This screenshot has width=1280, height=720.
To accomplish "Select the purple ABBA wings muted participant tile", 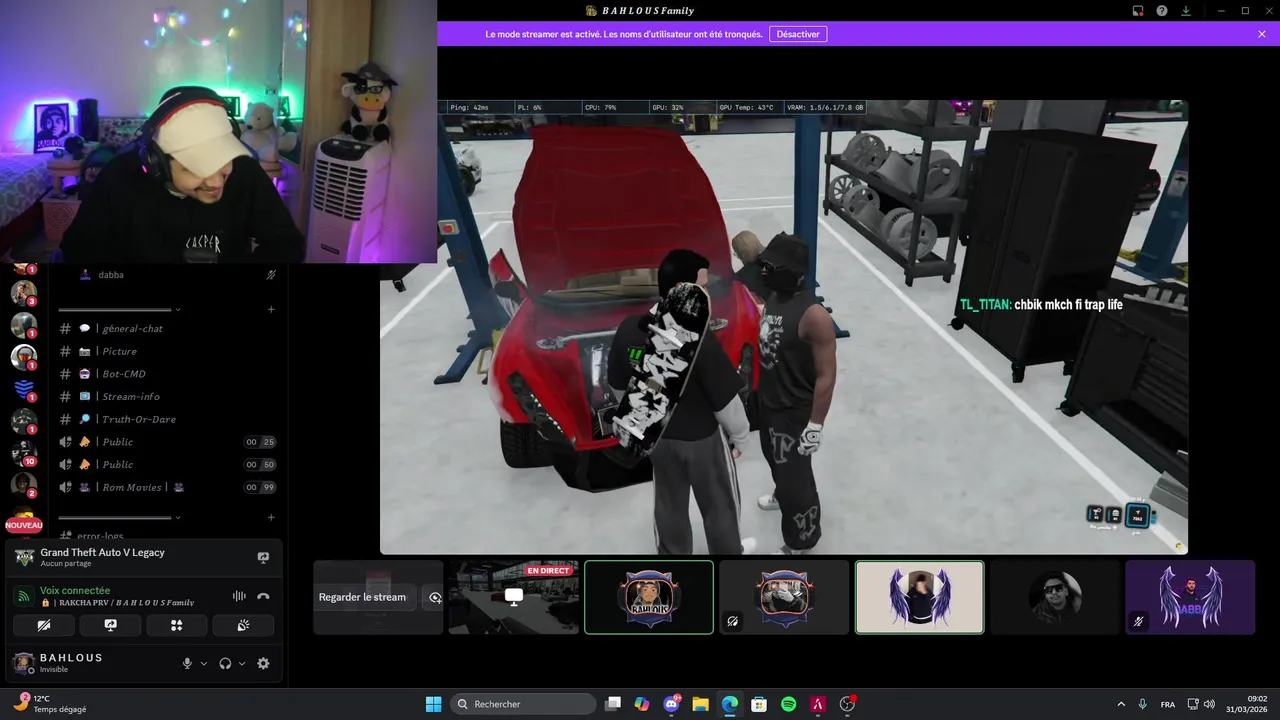I will (x=1190, y=597).
